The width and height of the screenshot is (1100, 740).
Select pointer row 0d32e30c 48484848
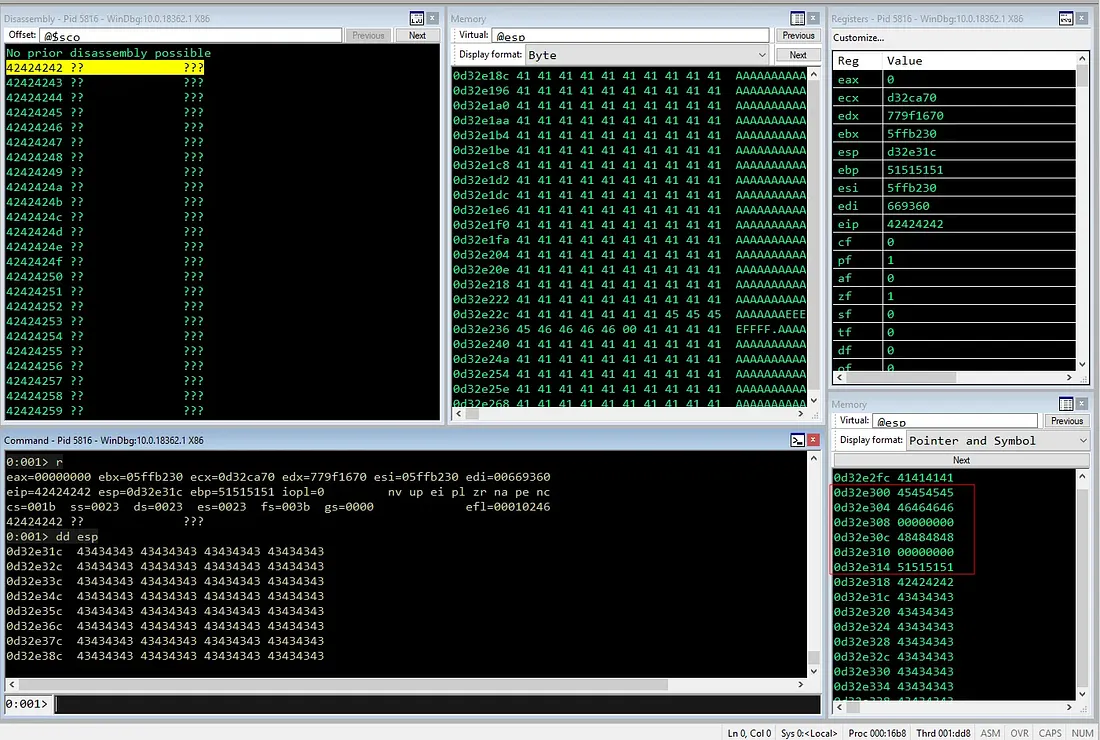click(894, 537)
